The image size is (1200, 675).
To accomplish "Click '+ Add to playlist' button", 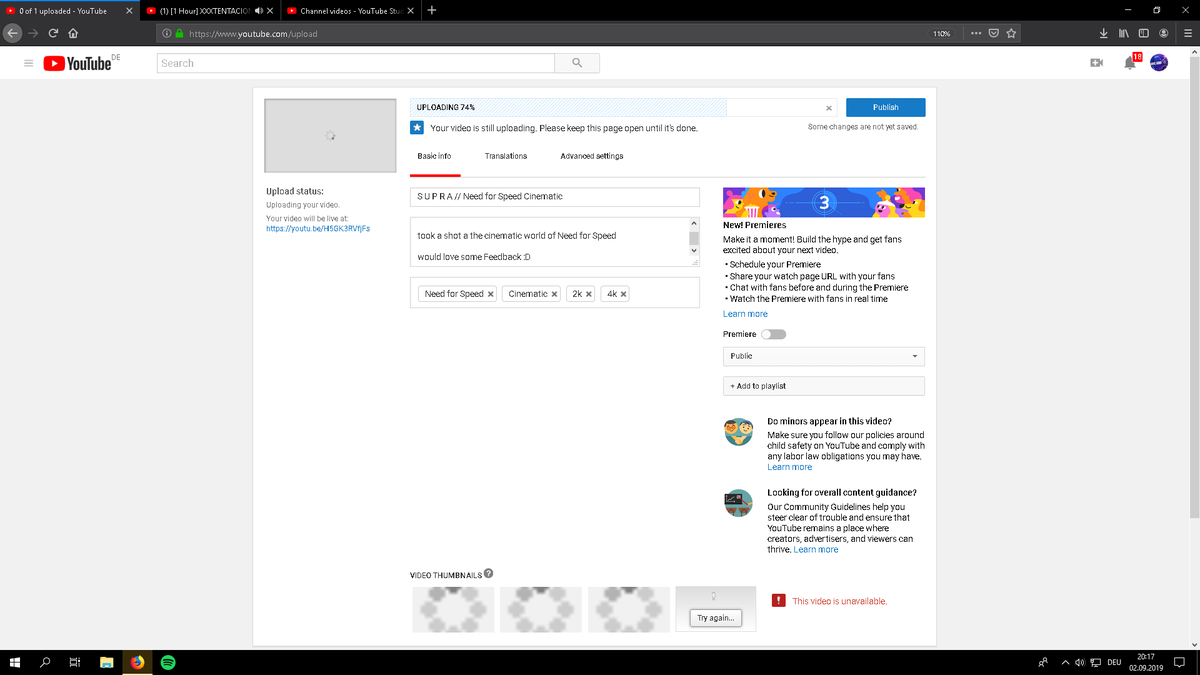I will (x=824, y=385).
